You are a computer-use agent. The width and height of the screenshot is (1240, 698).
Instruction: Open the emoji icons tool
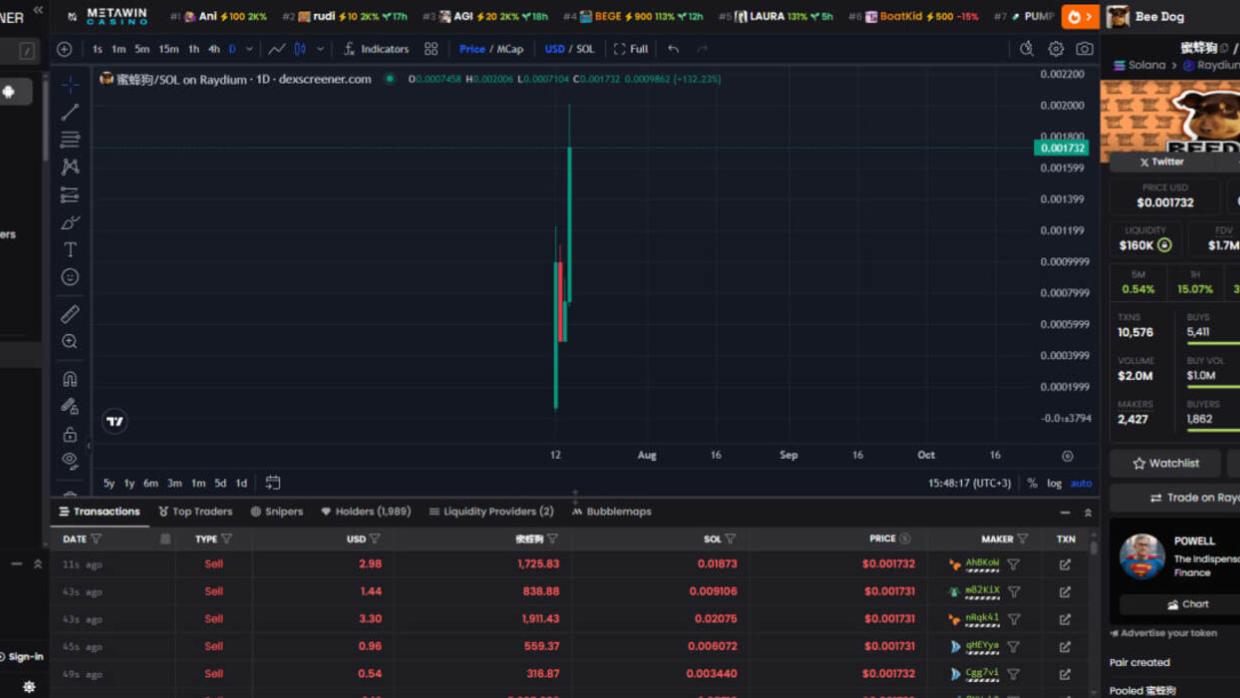coord(70,277)
